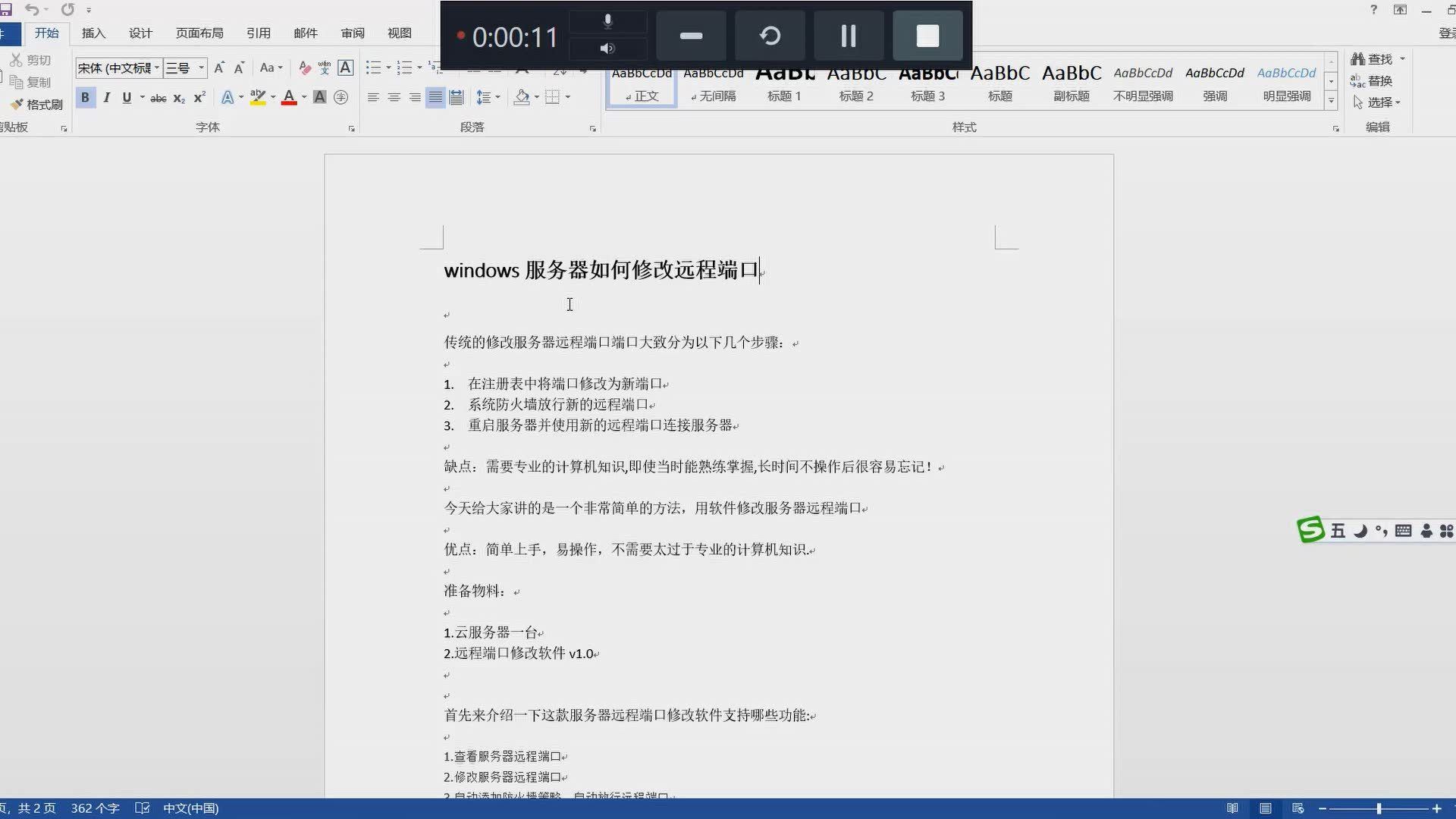The height and width of the screenshot is (819, 1456).
Task: Click the Format Painter (格式刷) icon
Action: [17, 104]
